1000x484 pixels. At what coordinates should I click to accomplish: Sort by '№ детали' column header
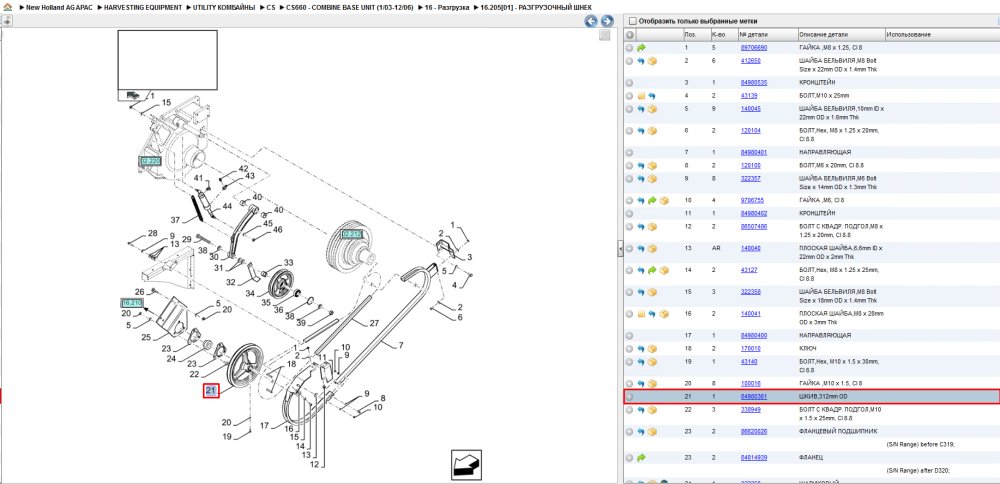768,34
